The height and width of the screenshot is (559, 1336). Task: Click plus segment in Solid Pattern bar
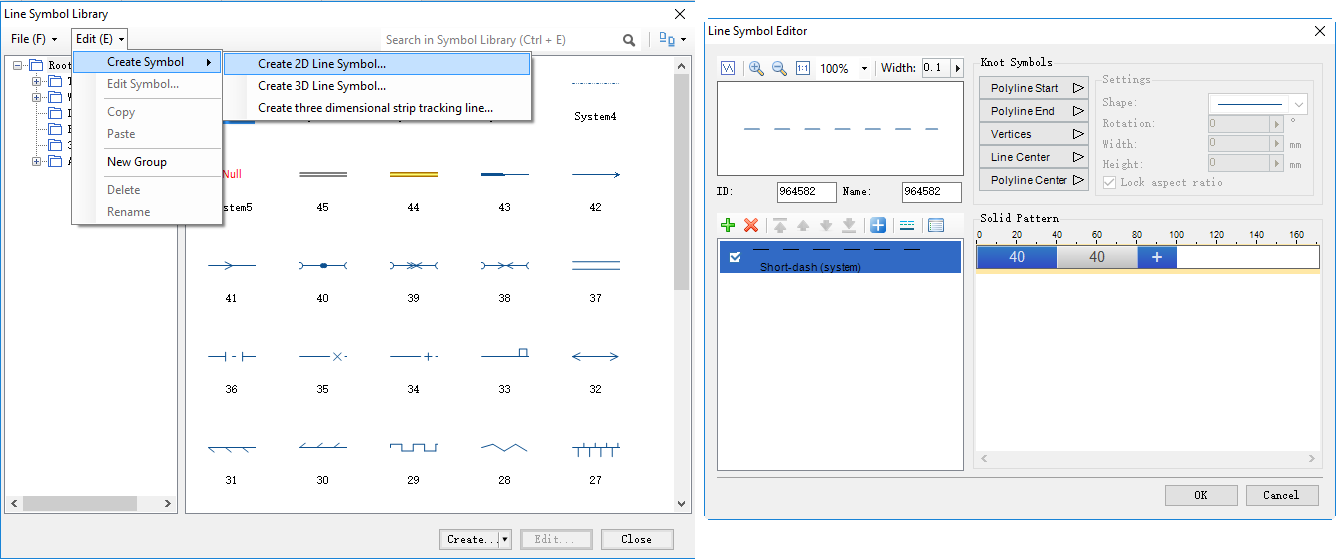pyautogui.click(x=1156, y=257)
